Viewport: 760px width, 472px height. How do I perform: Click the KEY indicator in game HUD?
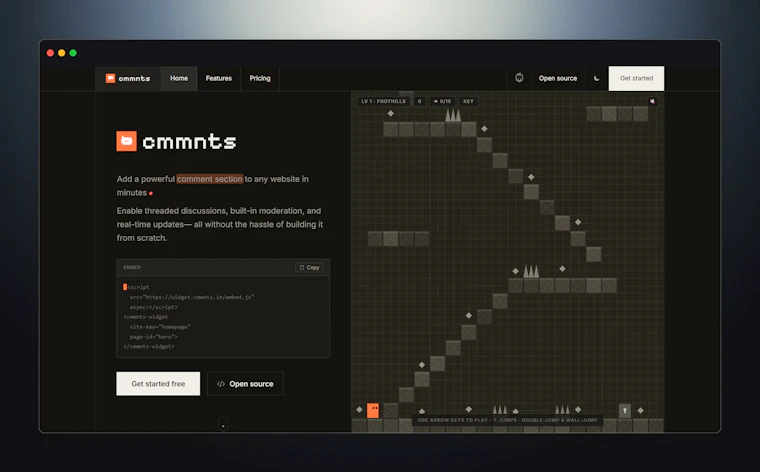tap(468, 101)
